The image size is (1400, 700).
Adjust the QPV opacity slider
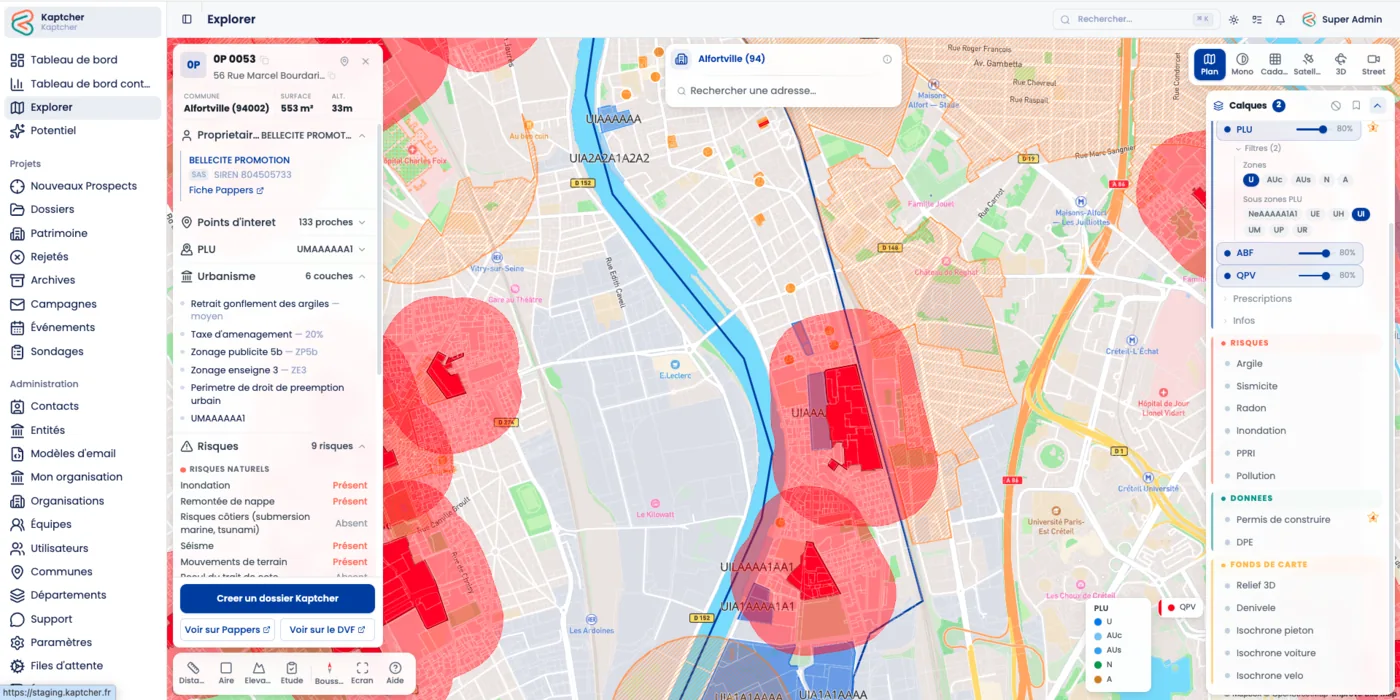(x=1314, y=275)
